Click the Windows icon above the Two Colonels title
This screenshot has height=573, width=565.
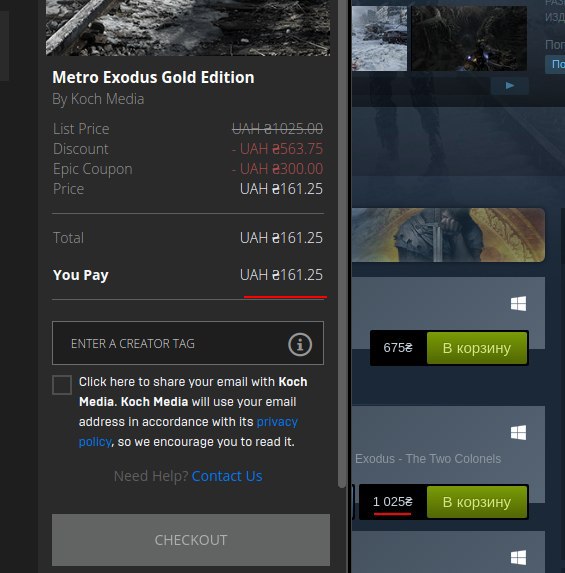point(518,433)
